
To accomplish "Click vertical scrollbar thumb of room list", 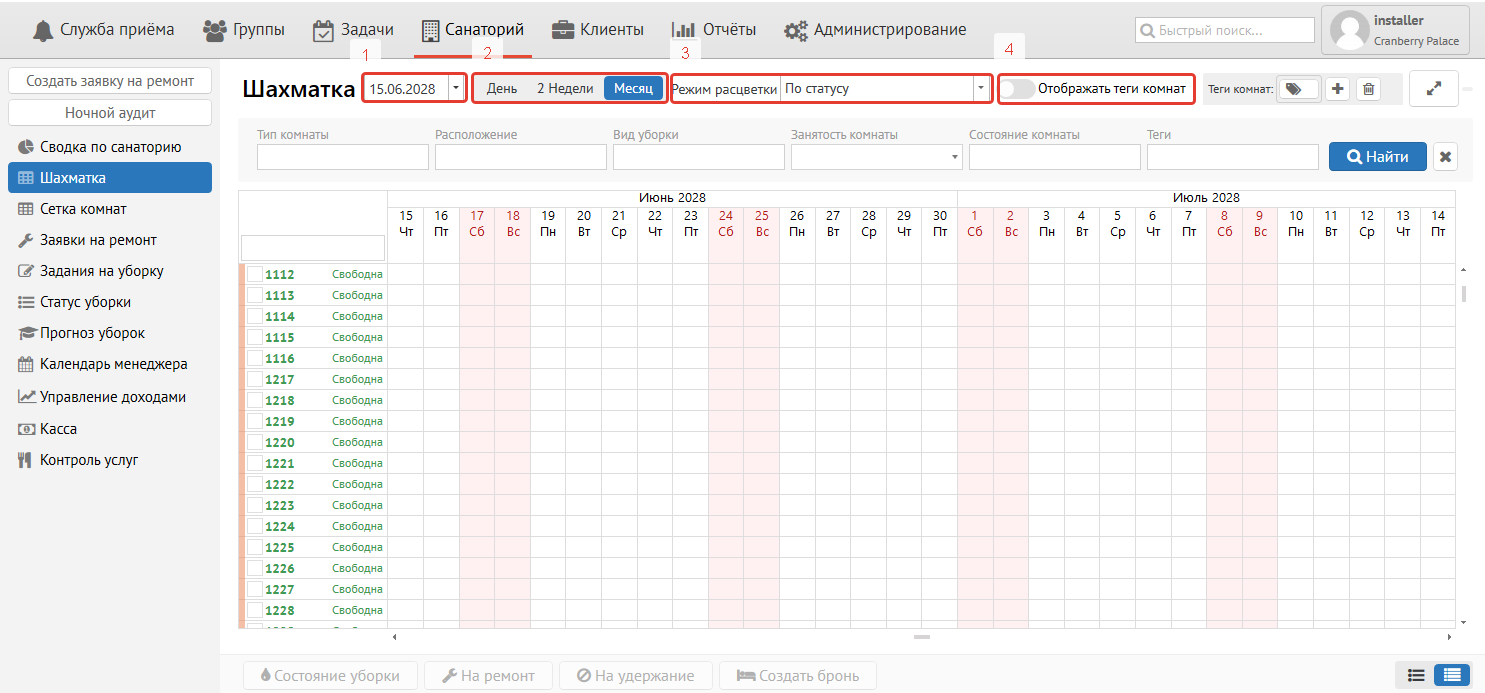I will click(1464, 293).
